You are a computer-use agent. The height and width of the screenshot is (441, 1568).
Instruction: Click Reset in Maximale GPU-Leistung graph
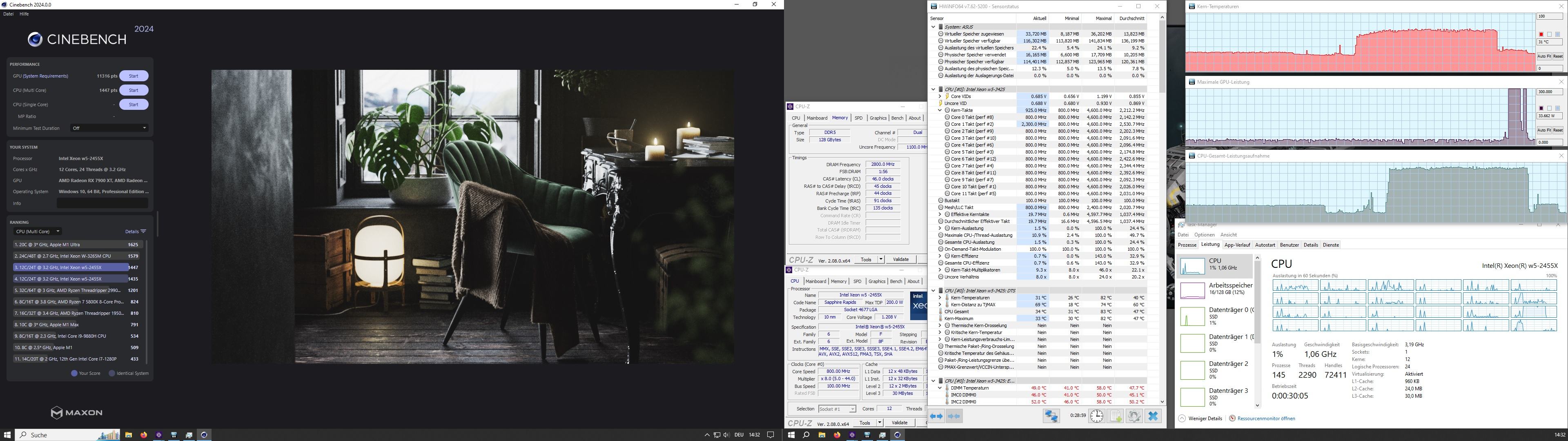(1558, 130)
